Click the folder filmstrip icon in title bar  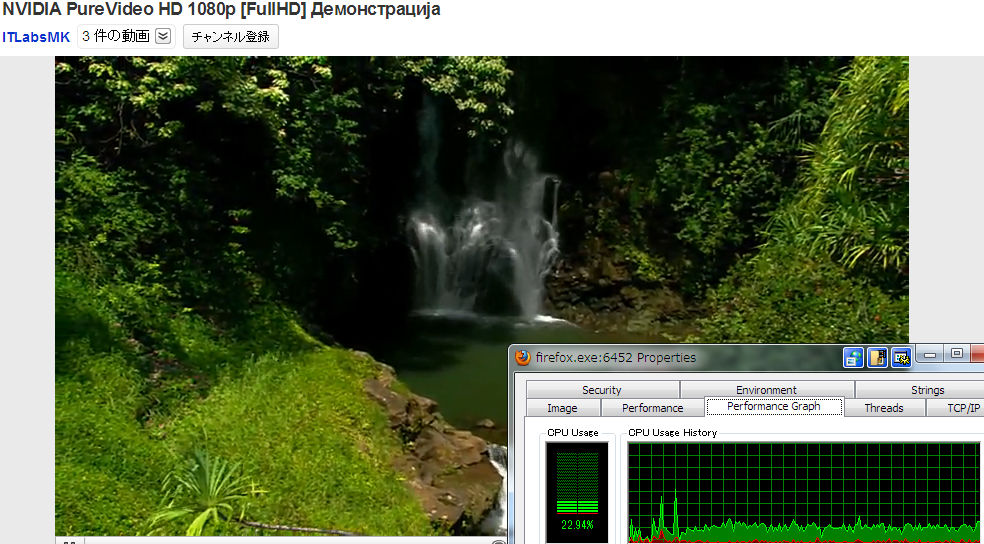point(877,358)
